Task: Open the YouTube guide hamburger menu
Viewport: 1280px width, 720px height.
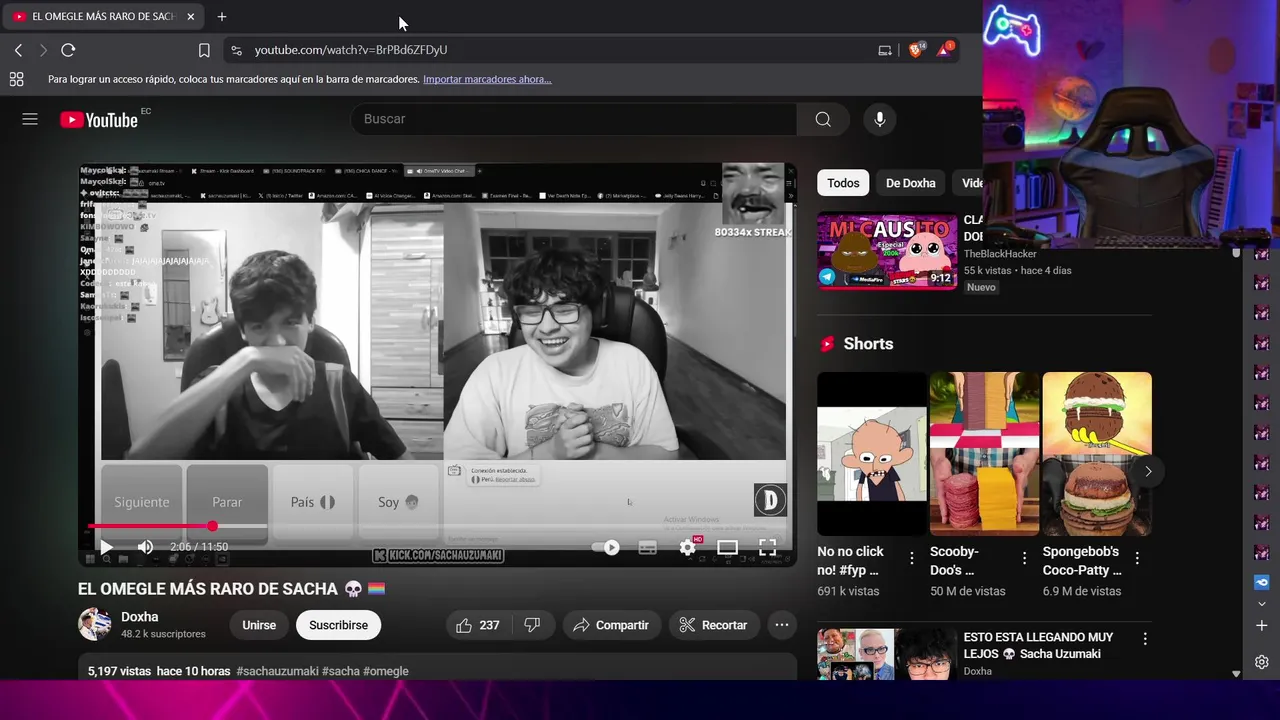Action: click(30, 119)
